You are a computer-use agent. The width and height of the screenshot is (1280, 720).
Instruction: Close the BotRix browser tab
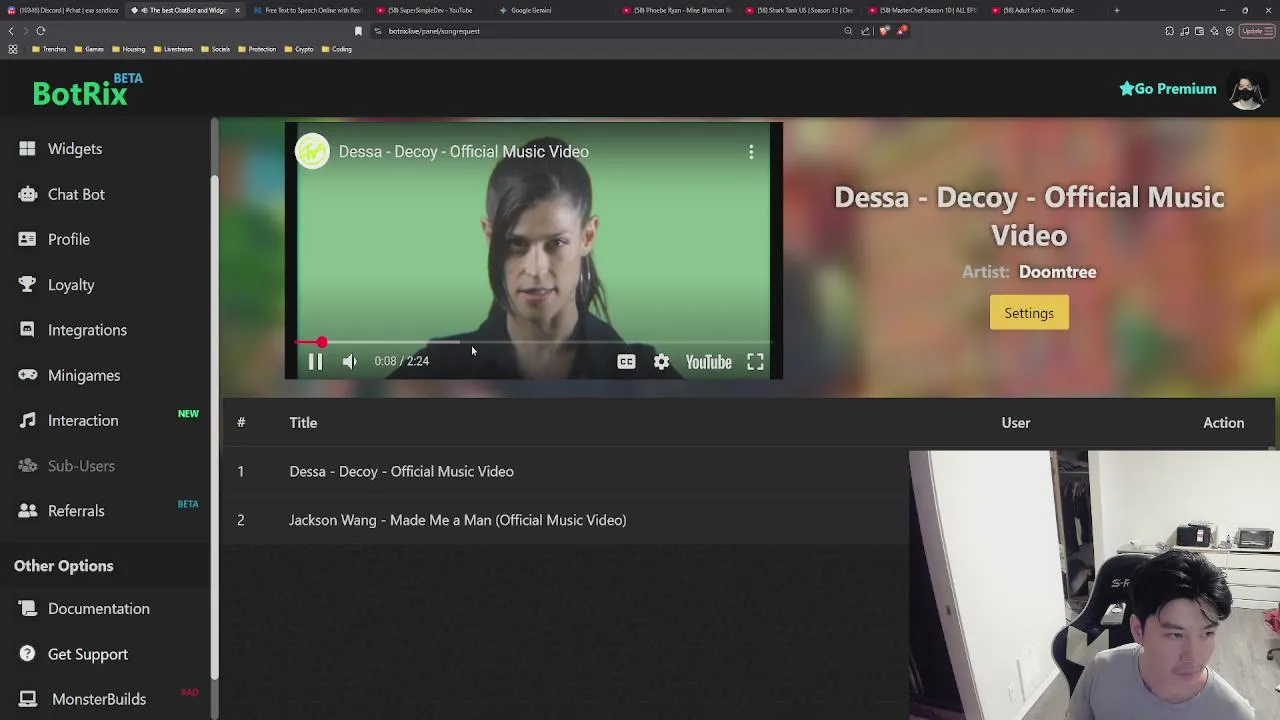click(237, 10)
